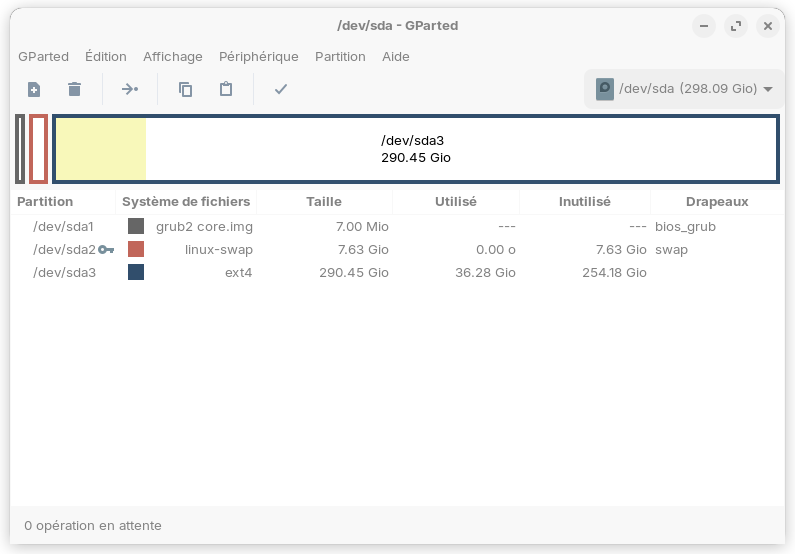Click the Copy partition icon
Image resolution: width=795 pixels, height=554 pixels.
(x=185, y=89)
